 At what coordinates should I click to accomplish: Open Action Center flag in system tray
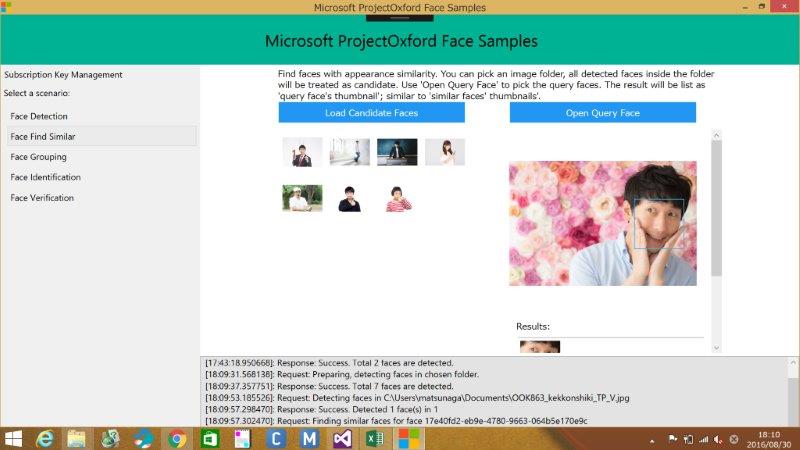672,439
